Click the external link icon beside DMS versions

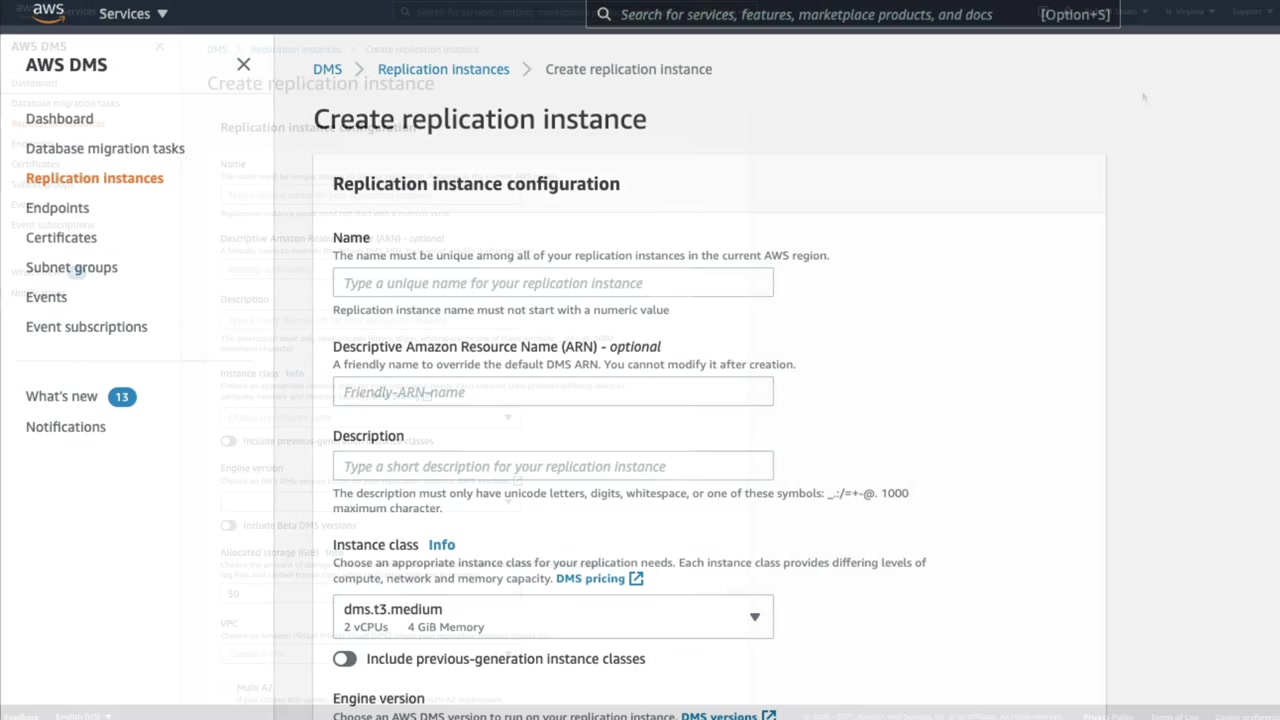tap(769, 715)
